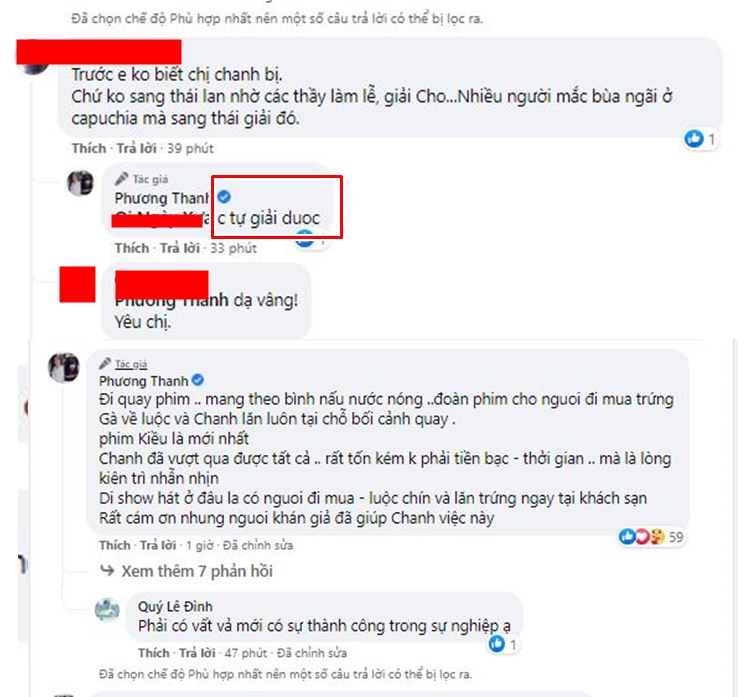Click the like reaction under Quý Lê Đình's comment
The image size is (749, 697).
coord(497,644)
